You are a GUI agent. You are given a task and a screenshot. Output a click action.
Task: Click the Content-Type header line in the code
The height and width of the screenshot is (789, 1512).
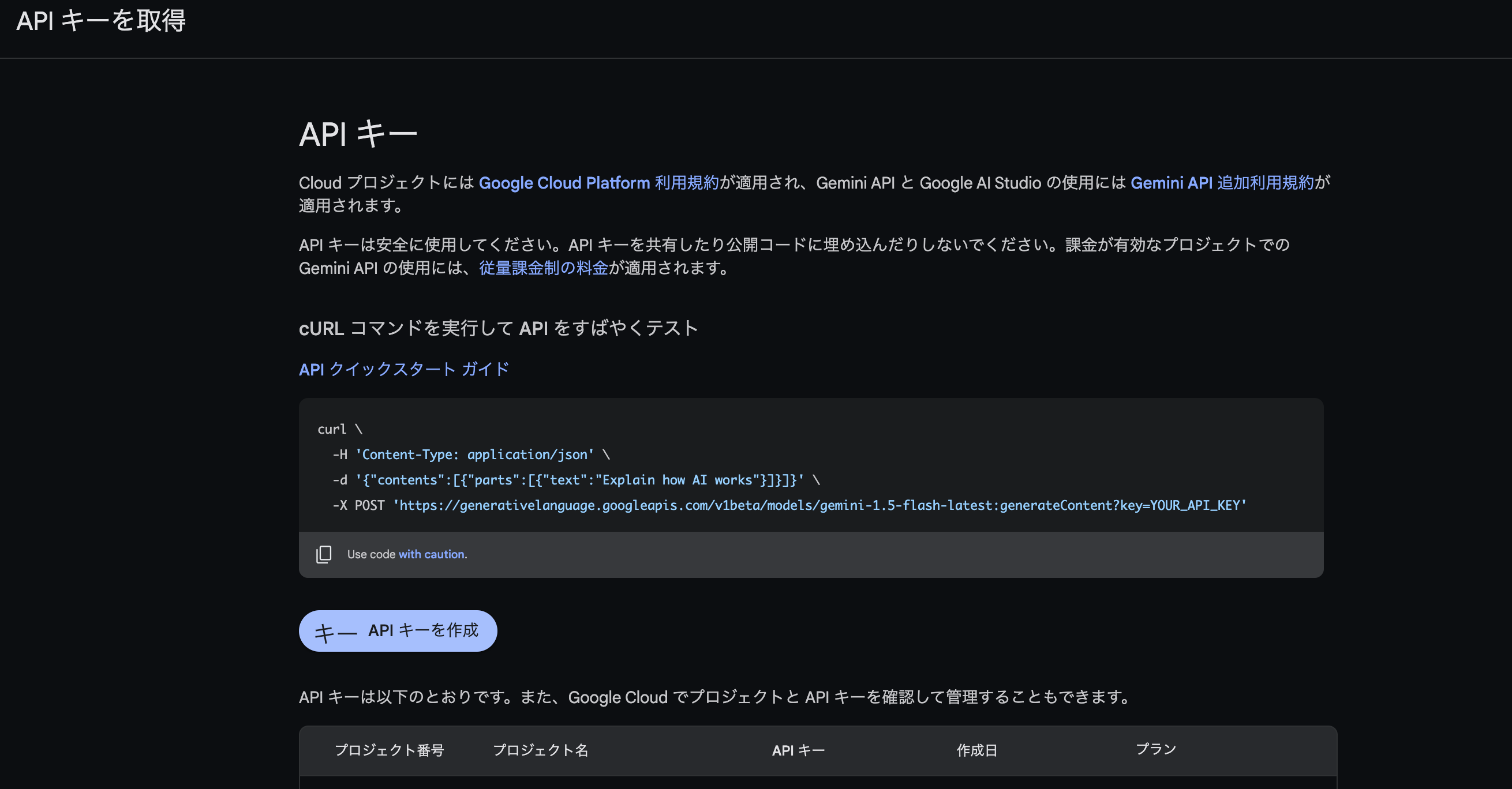click(x=470, y=454)
